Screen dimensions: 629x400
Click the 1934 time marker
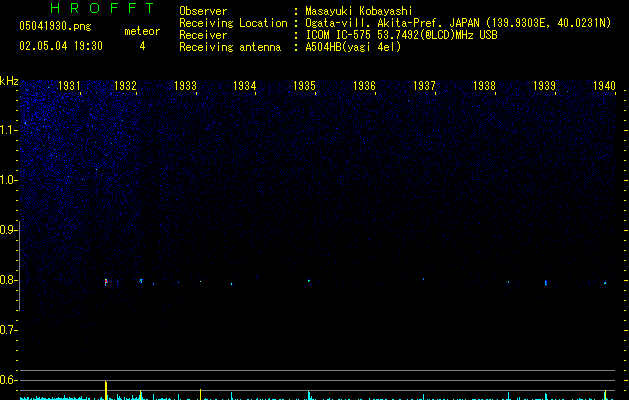click(245, 85)
